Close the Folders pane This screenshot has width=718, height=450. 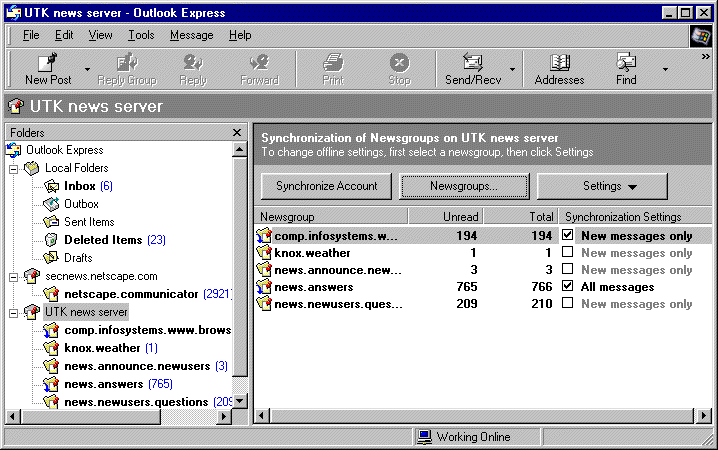coord(237,132)
